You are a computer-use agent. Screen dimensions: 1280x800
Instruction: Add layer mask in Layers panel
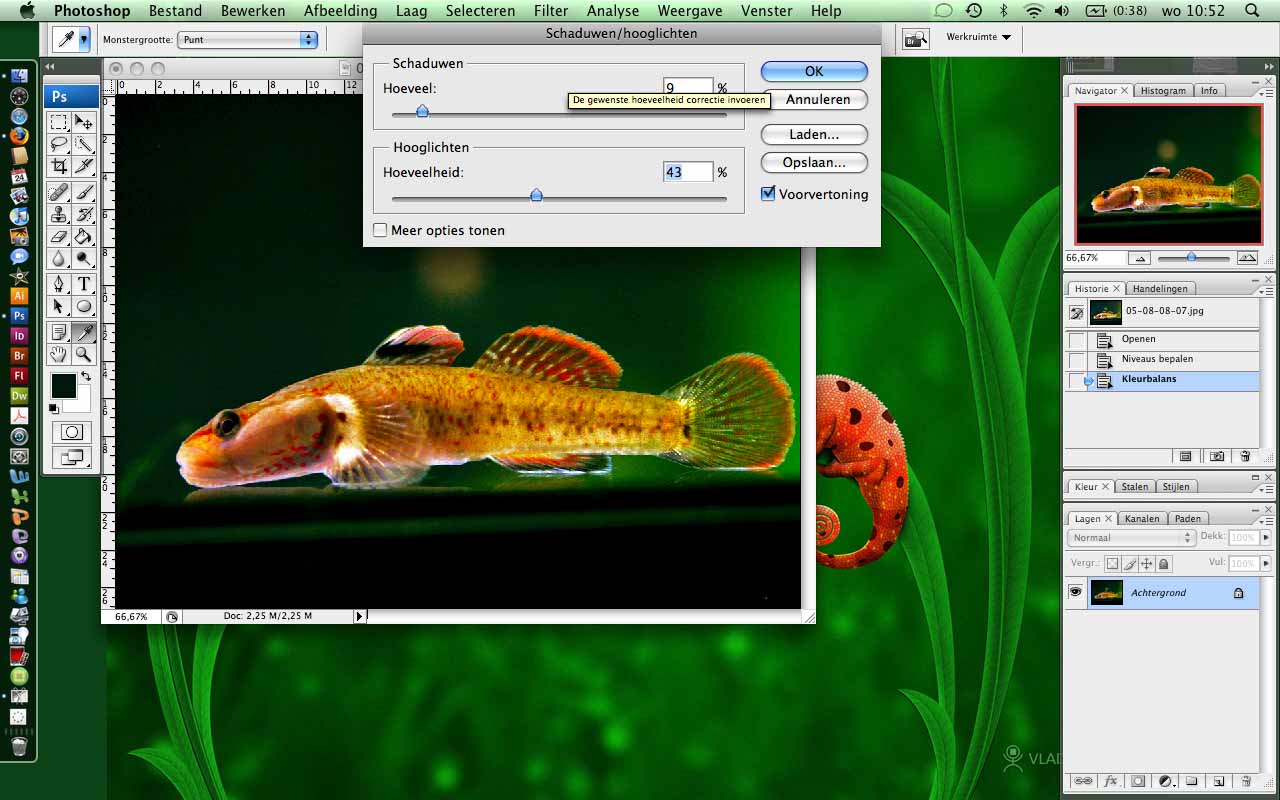click(1137, 781)
